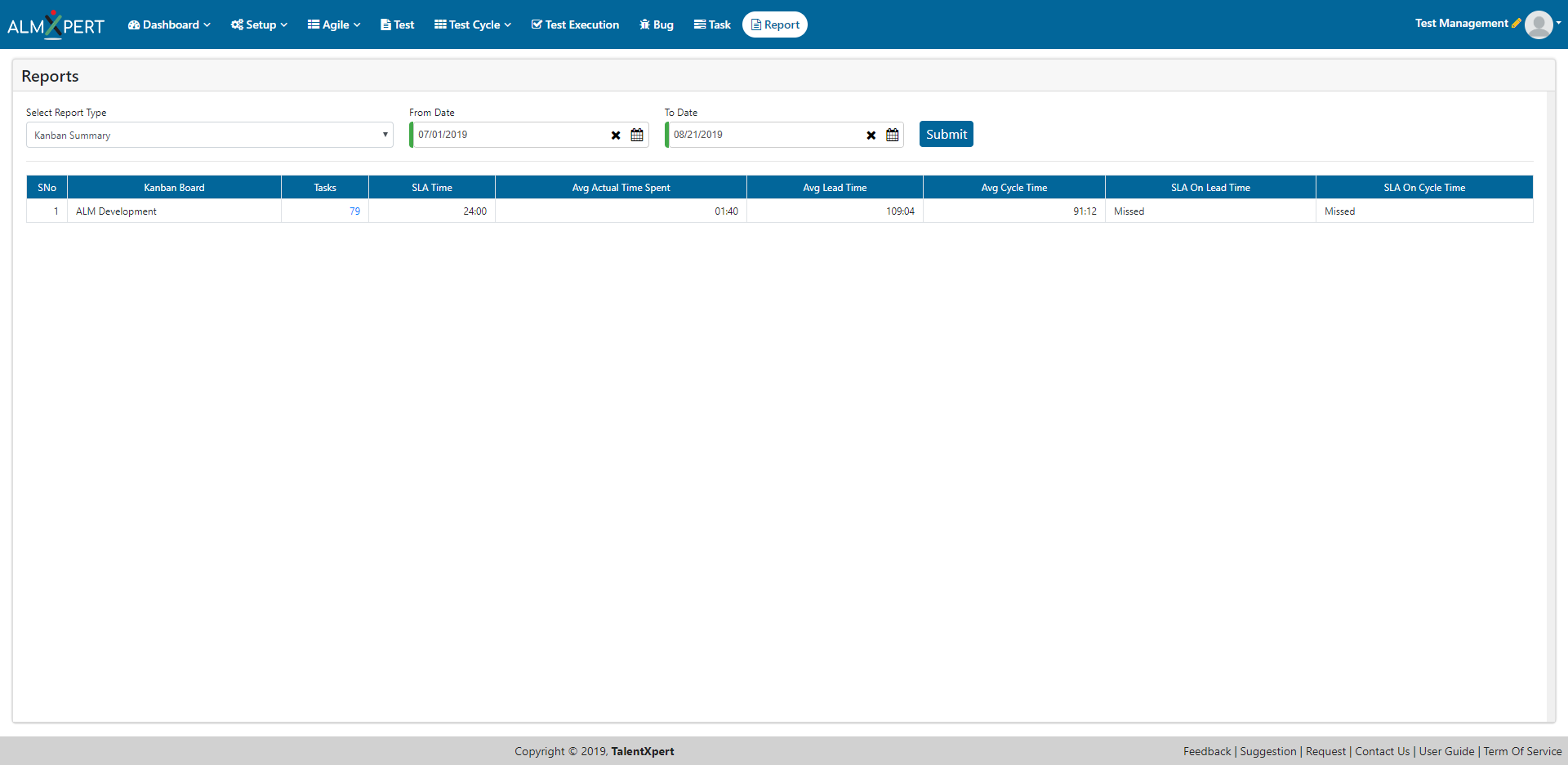Expand the Test Cycle menu
Viewport: 1568px width, 765px height.
pyautogui.click(x=473, y=24)
